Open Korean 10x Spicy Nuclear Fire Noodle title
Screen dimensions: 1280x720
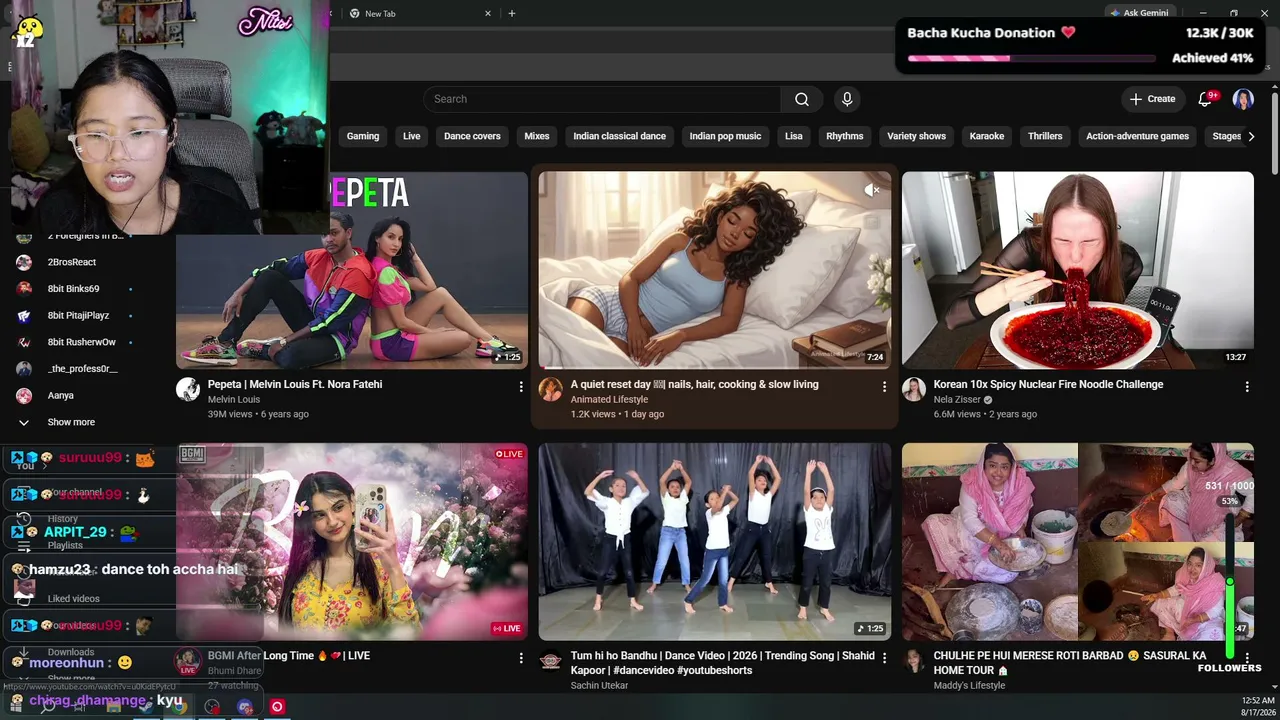[x=1048, y=384]
